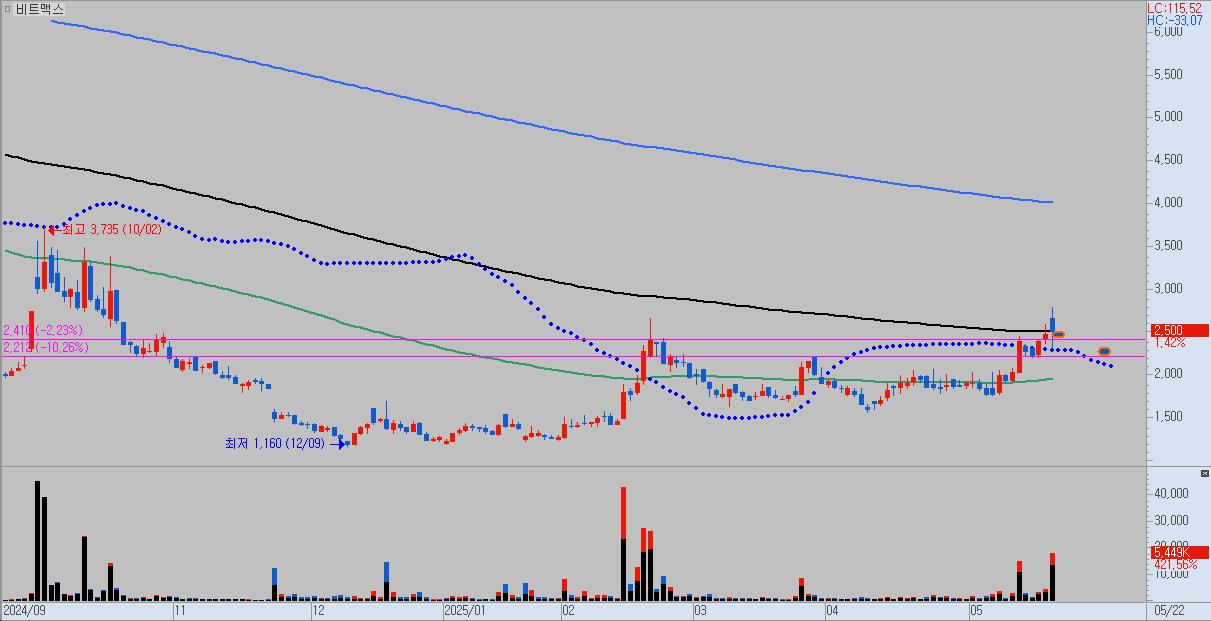
Task: Click the 12 month label on date axis
Action: [x=318, y=608]
